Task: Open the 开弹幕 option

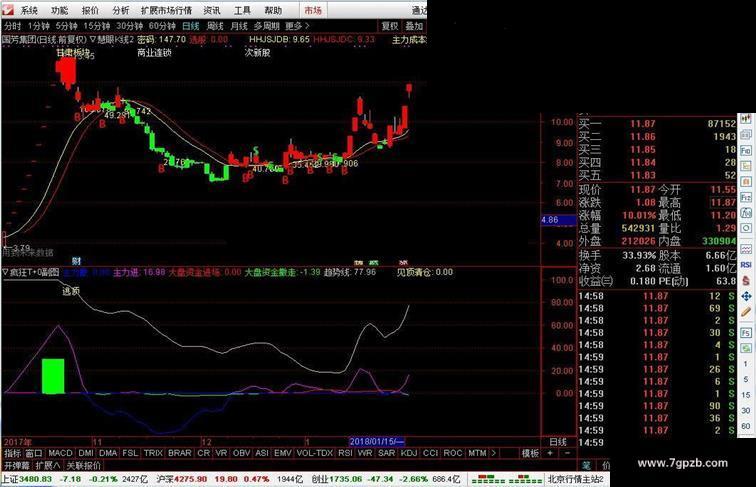Action: (17, 466)
